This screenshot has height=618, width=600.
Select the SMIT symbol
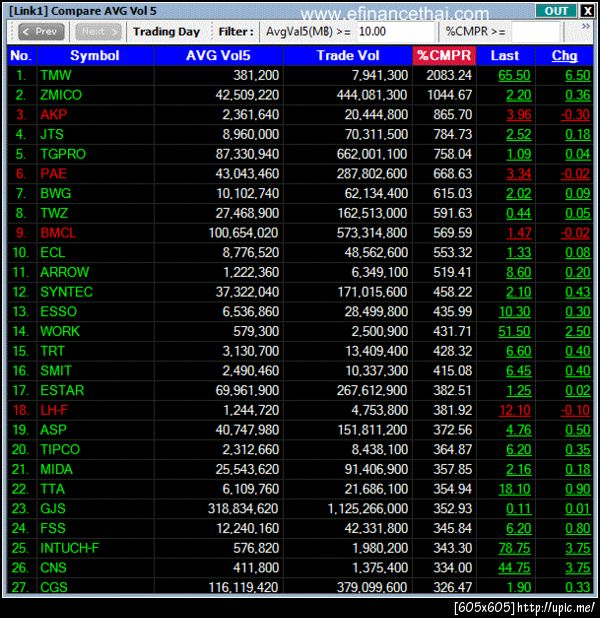click(x=56, y=371)
